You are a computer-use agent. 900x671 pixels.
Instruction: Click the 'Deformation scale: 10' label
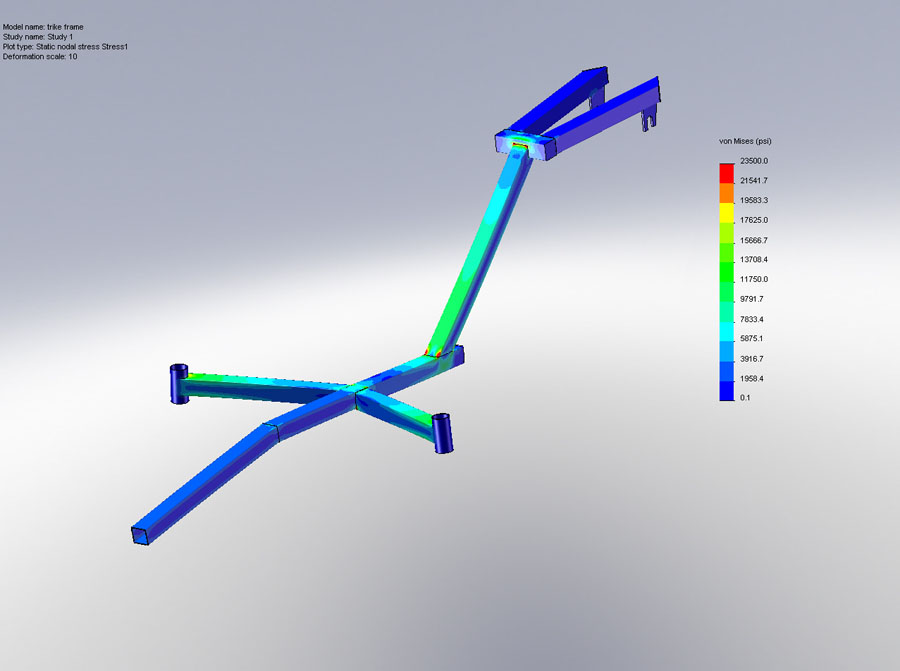pyautogui.click(x=40, y=56)
